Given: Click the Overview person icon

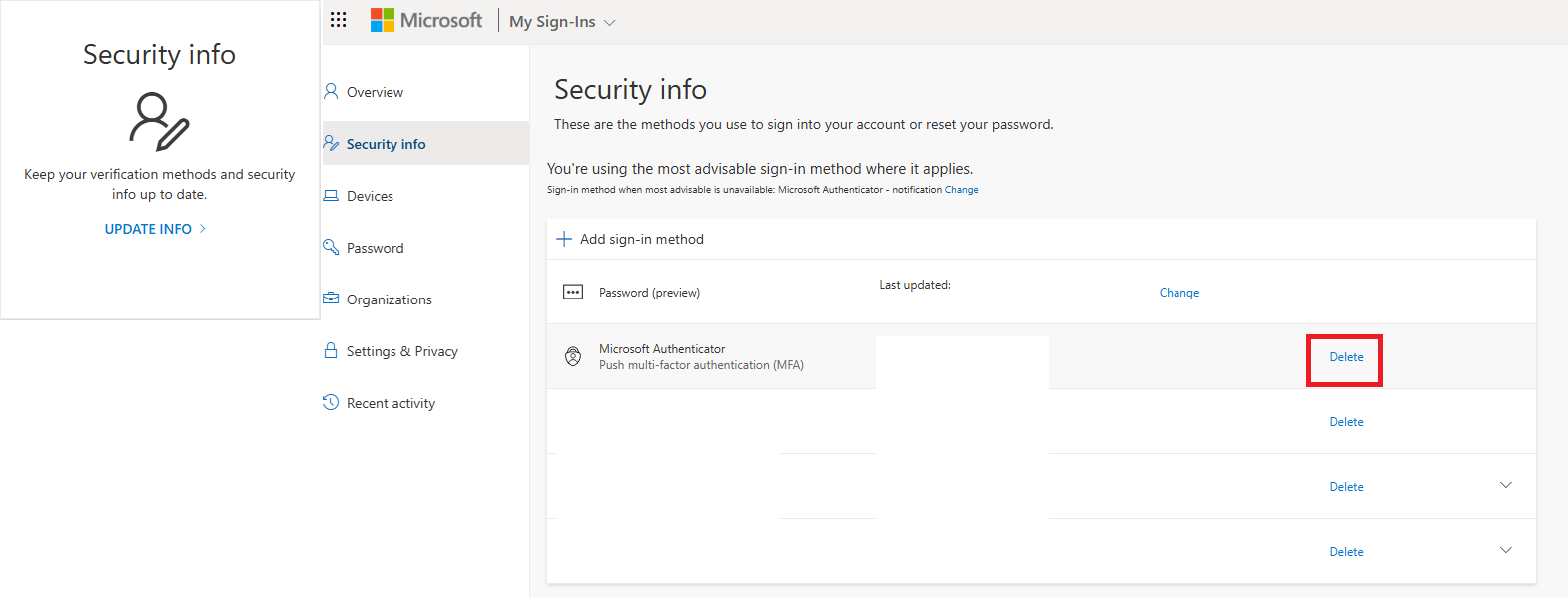Looking at the screenshot, I should (x=331, y=91).
